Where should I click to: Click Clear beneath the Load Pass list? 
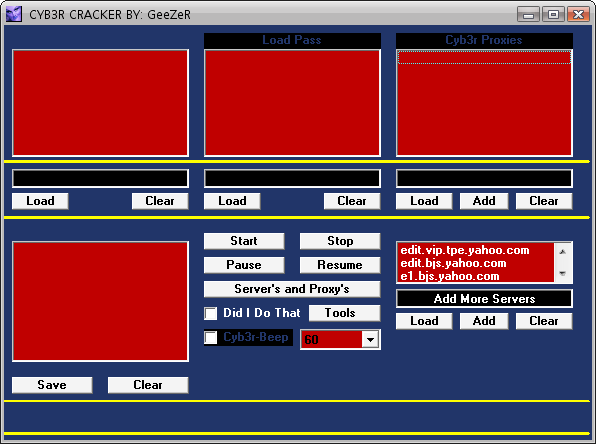click(352, 201)
